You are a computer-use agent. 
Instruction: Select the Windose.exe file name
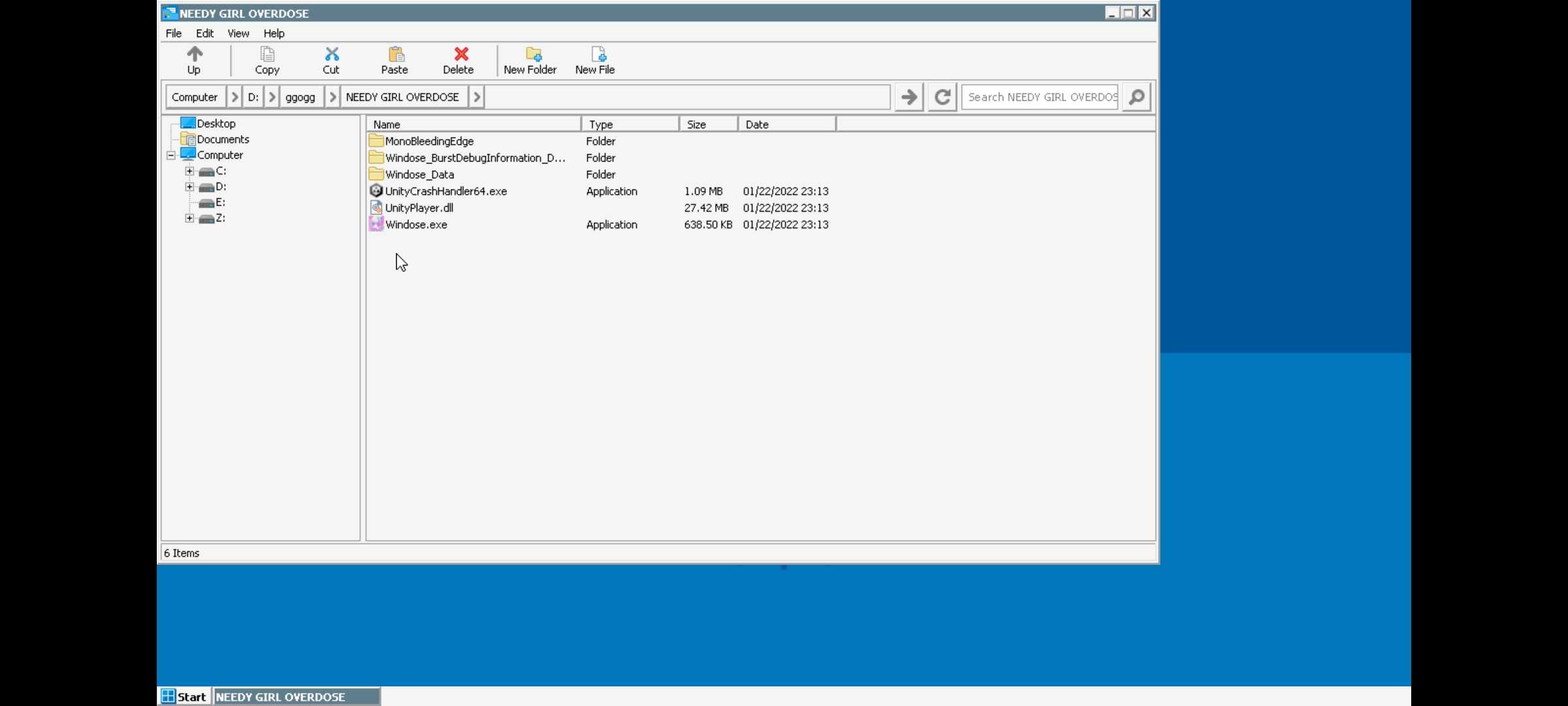(x=416, y=225)
